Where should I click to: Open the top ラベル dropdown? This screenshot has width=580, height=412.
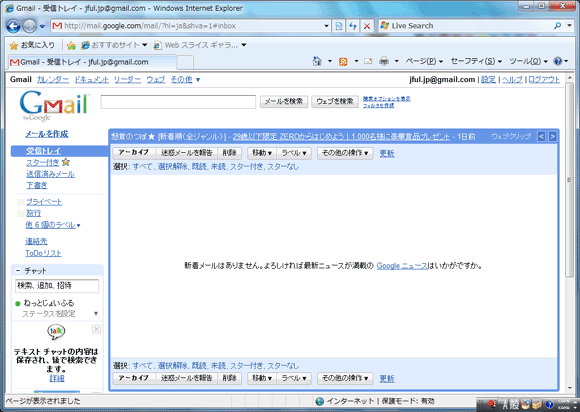tap(294, 153)
